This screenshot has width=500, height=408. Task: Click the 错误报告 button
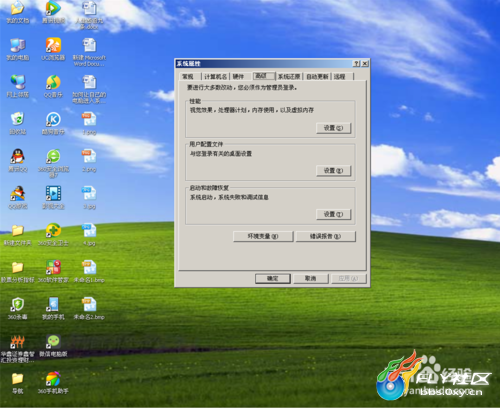click(325, 236)
